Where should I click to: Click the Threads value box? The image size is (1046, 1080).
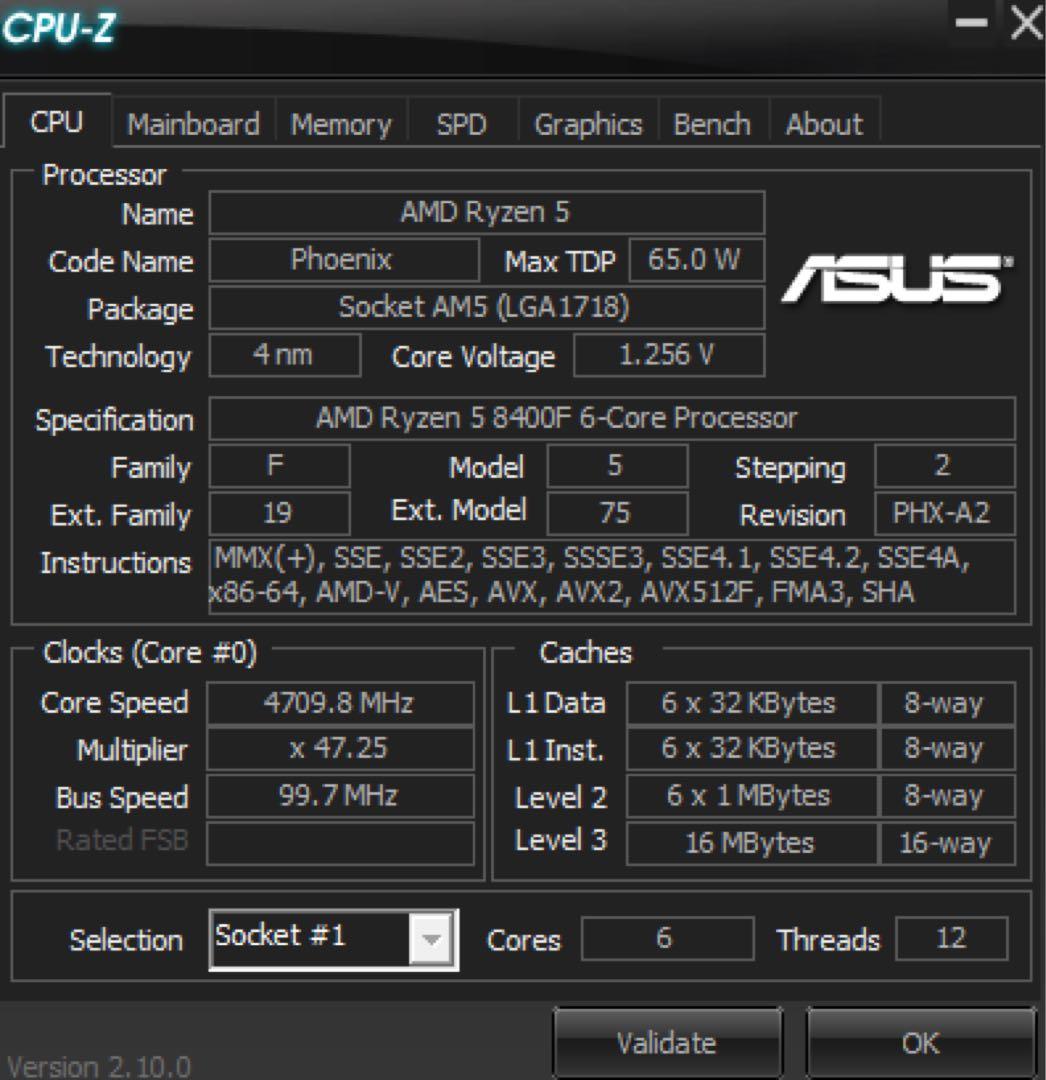pos(951,938)
